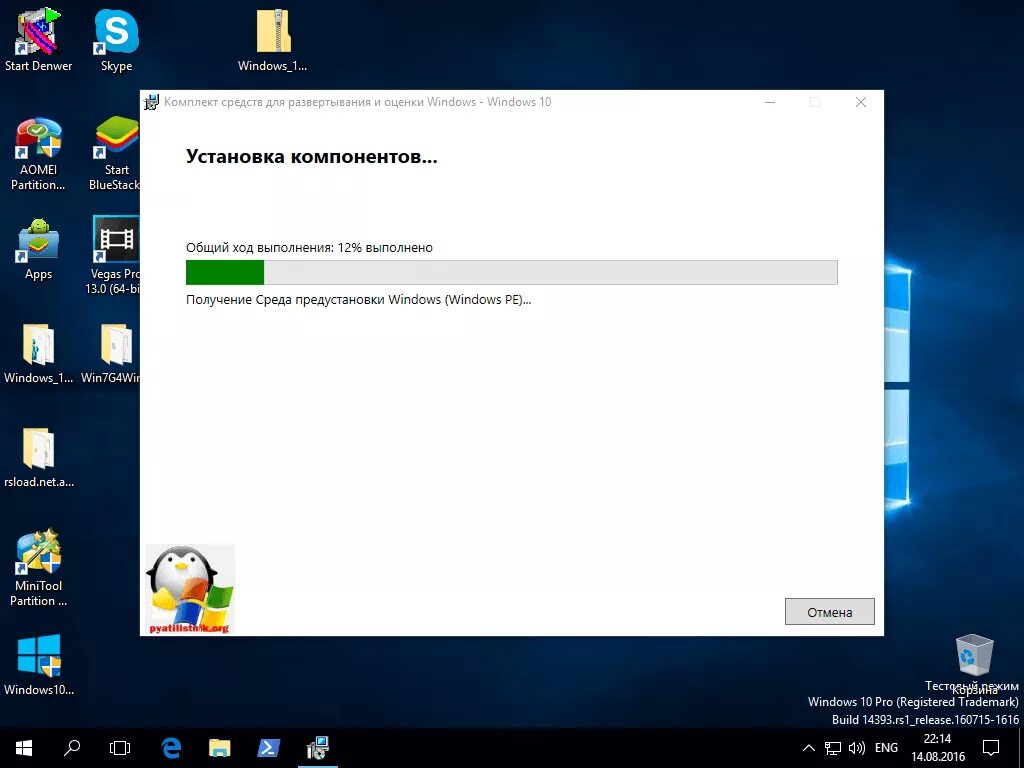Select the Vegas Pro 13.0 desktop icon

[x=114, y=256]
